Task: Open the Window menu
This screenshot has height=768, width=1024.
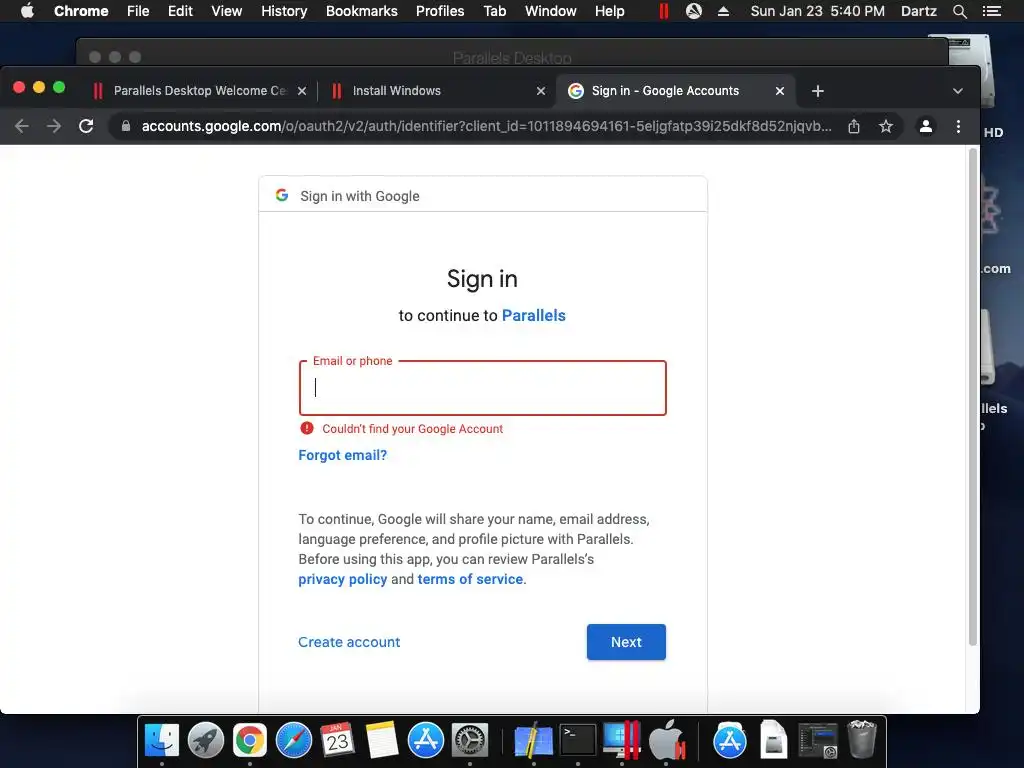Action: (551, 11)
